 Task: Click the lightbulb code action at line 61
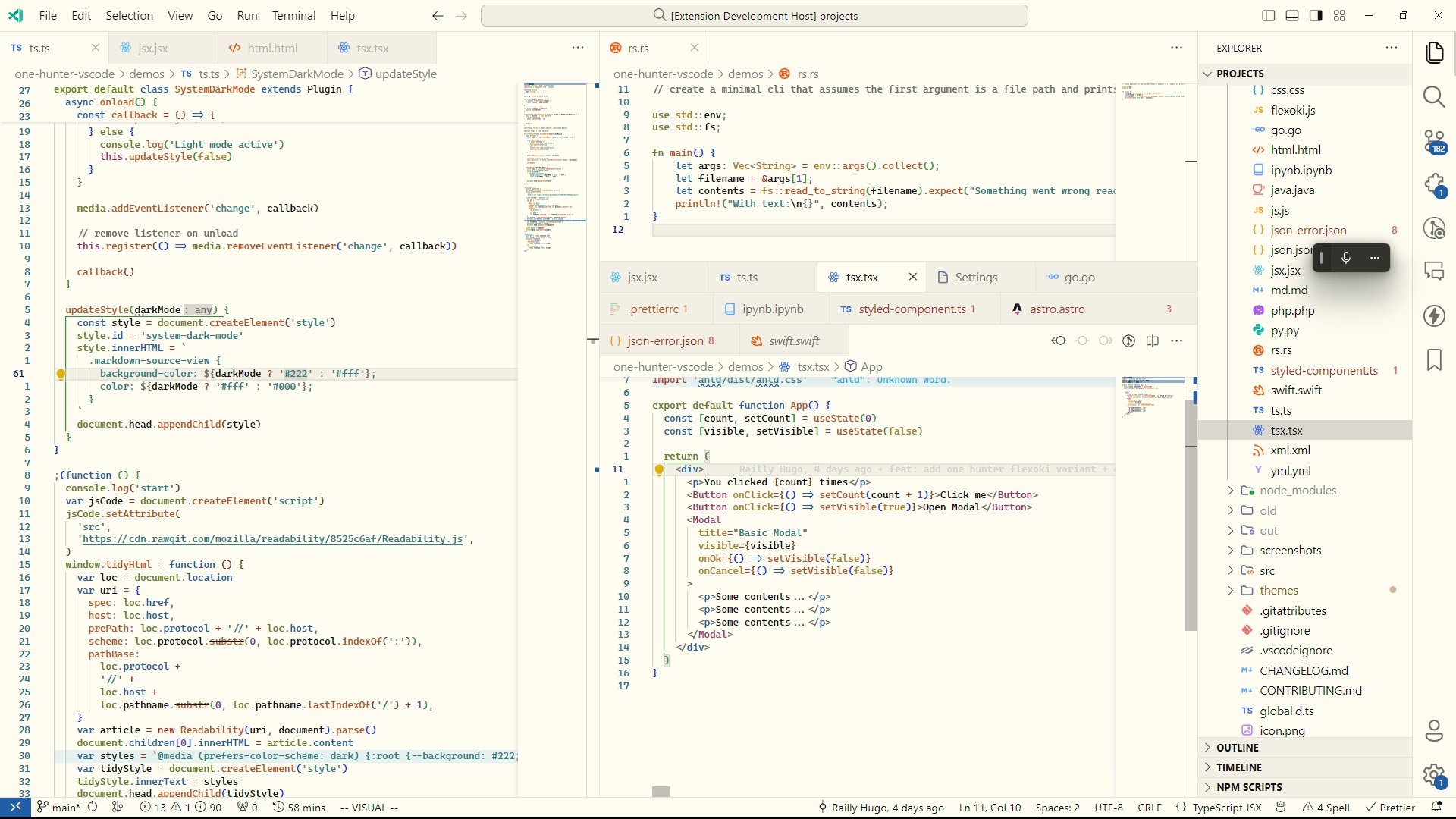click(61, 374)
